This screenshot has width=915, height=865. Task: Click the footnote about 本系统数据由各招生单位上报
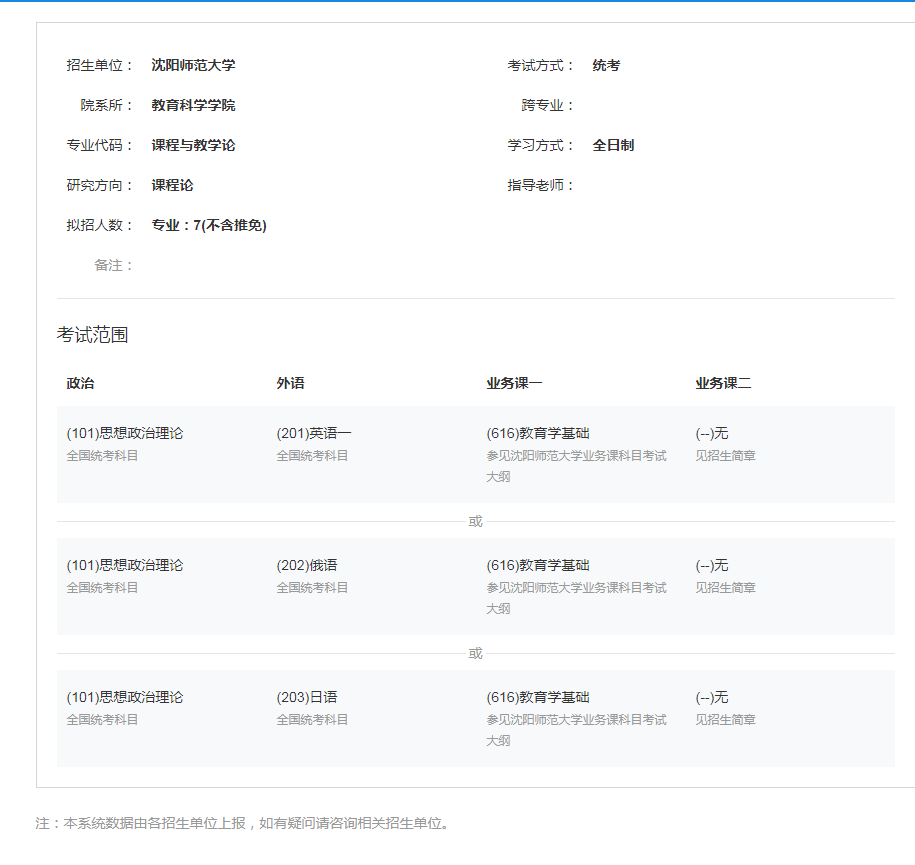click(x=243, y=824)
